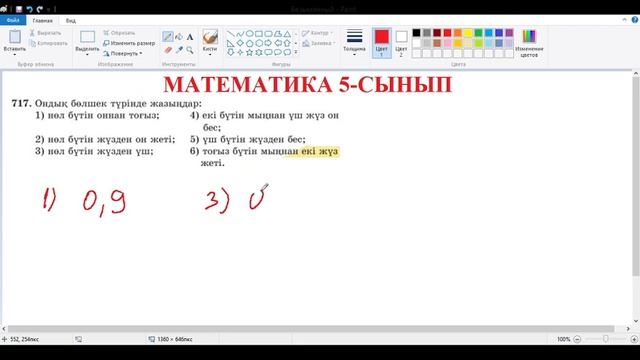
Task: Open the Файл menu
Action: [13, 20]
